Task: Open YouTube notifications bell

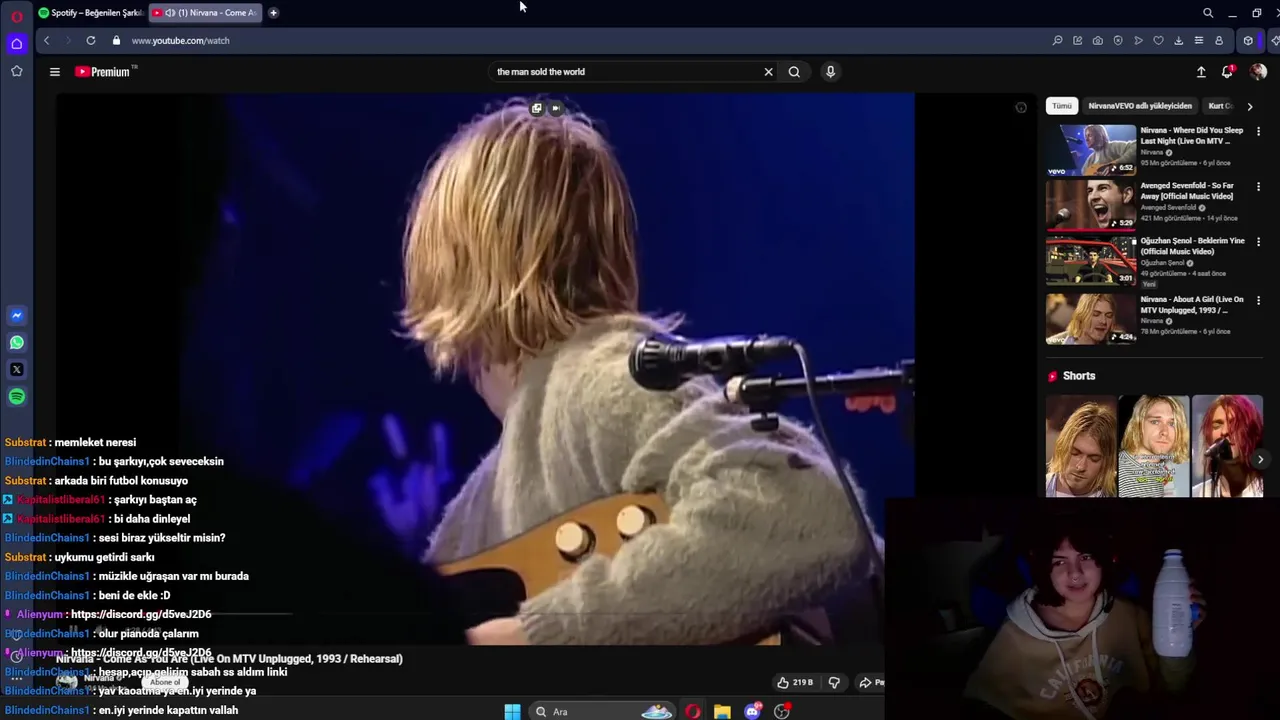Action: [x=1228, y=72]
